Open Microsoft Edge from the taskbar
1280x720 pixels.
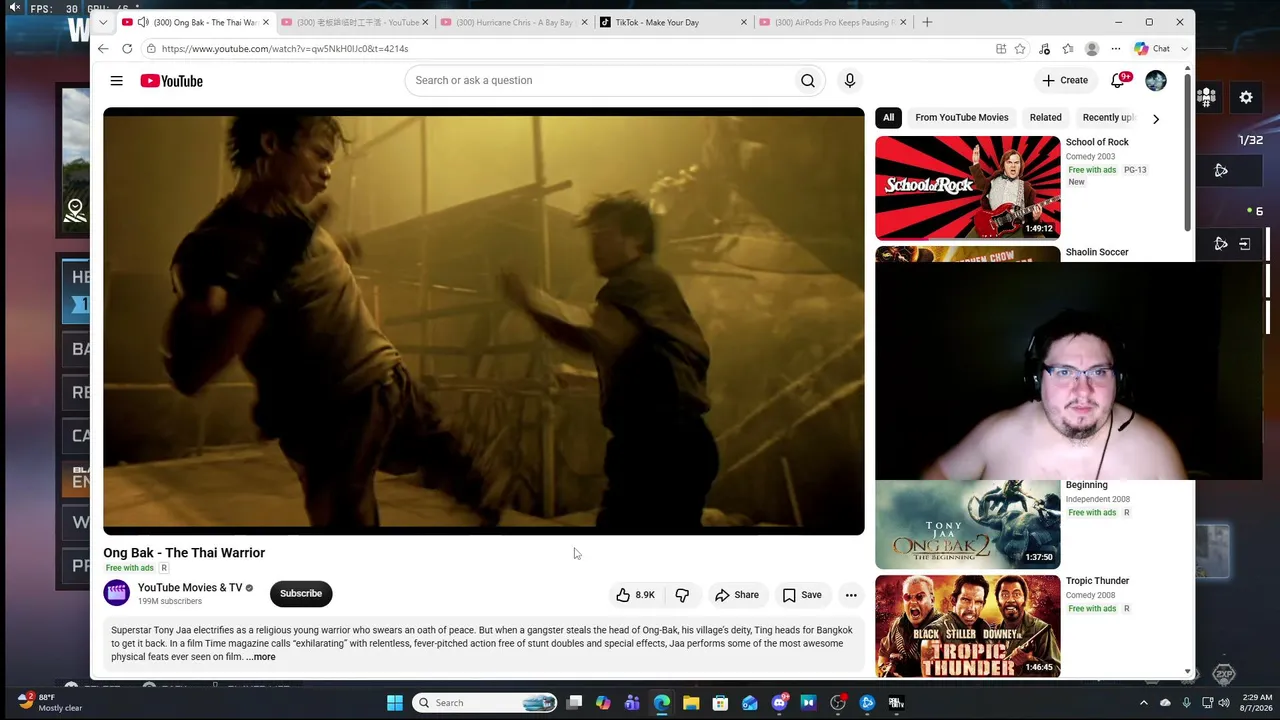[662, 703]
